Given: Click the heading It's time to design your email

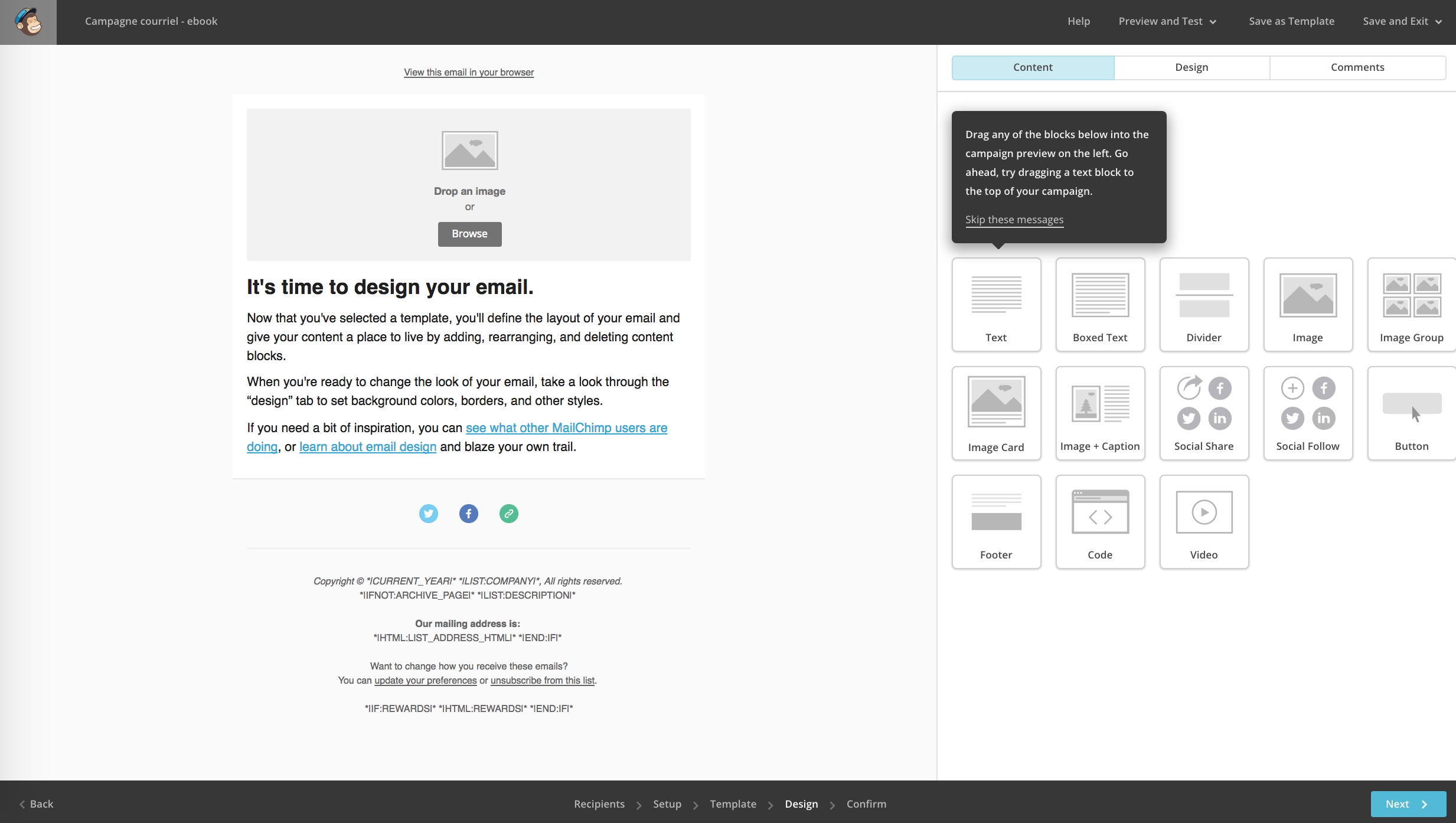Looking at the screenshot, I should (x=390, y=287).
